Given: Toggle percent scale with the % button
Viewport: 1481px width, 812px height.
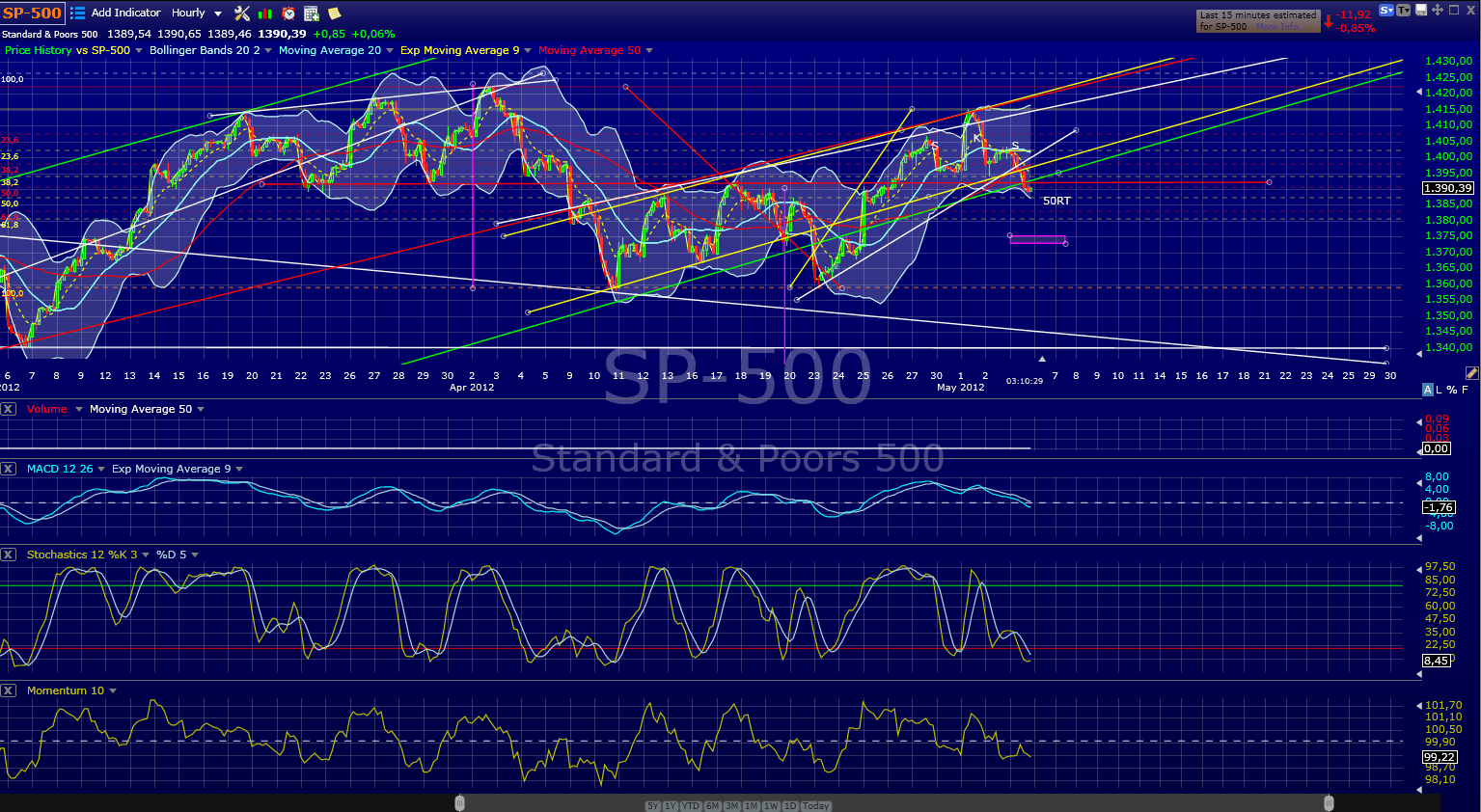Looking at the screenshot, I should pos(1452,390).
